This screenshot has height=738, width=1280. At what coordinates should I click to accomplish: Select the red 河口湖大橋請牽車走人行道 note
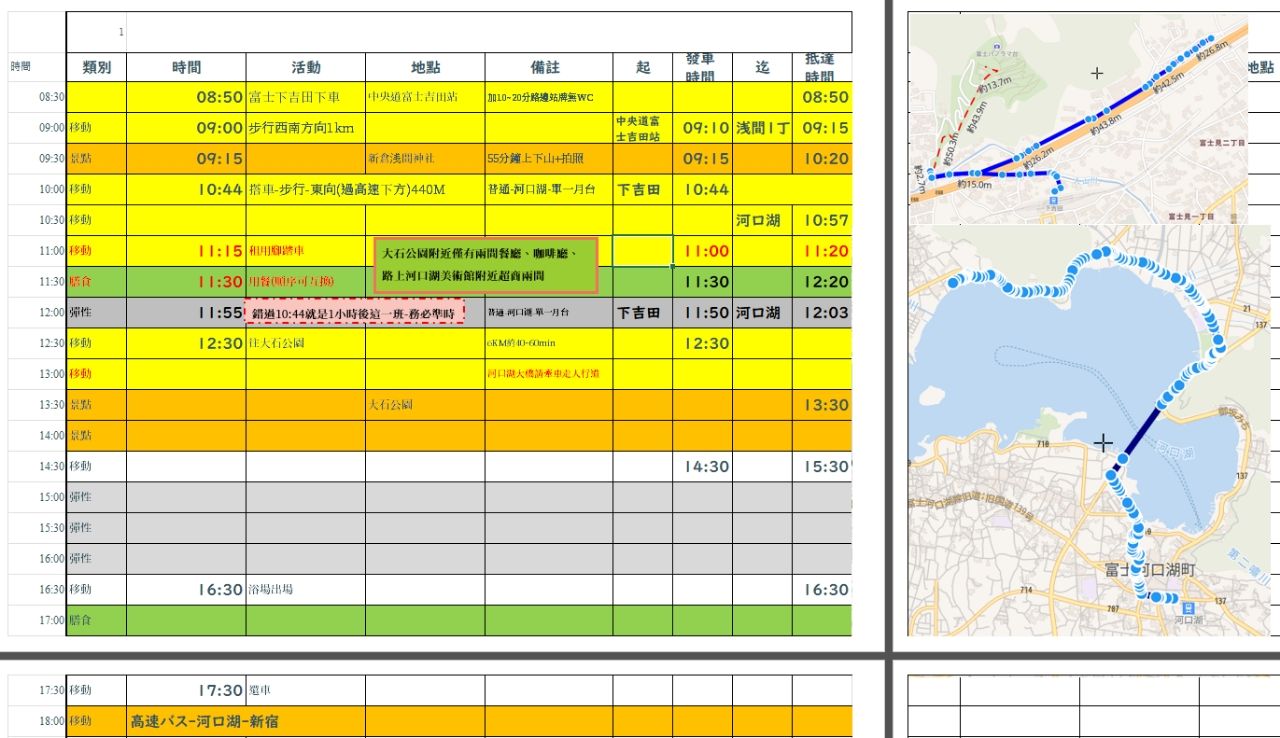click(549, 374)
